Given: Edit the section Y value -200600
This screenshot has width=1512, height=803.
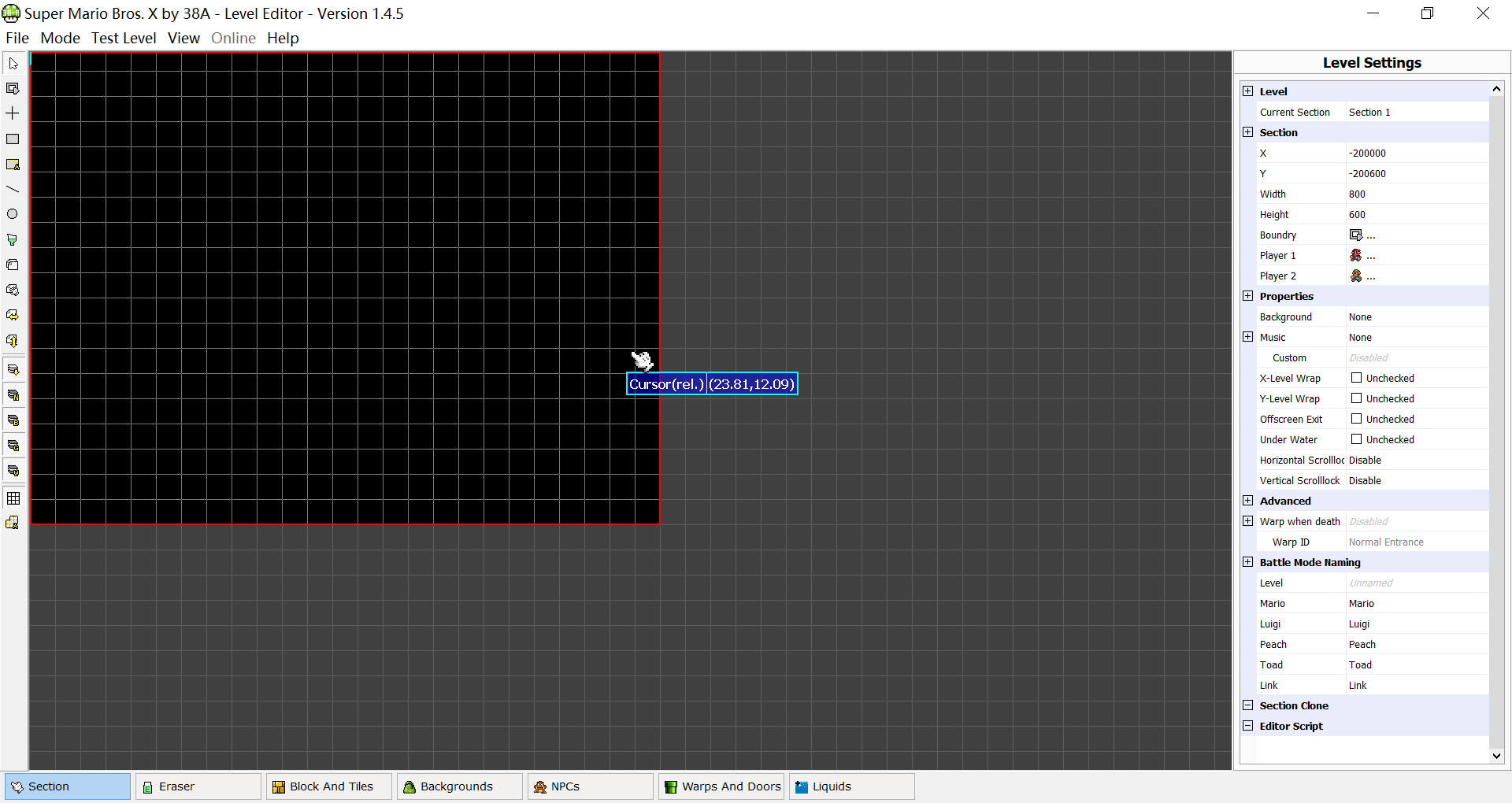Looking at the screenshot, I should coord(1417,173).
